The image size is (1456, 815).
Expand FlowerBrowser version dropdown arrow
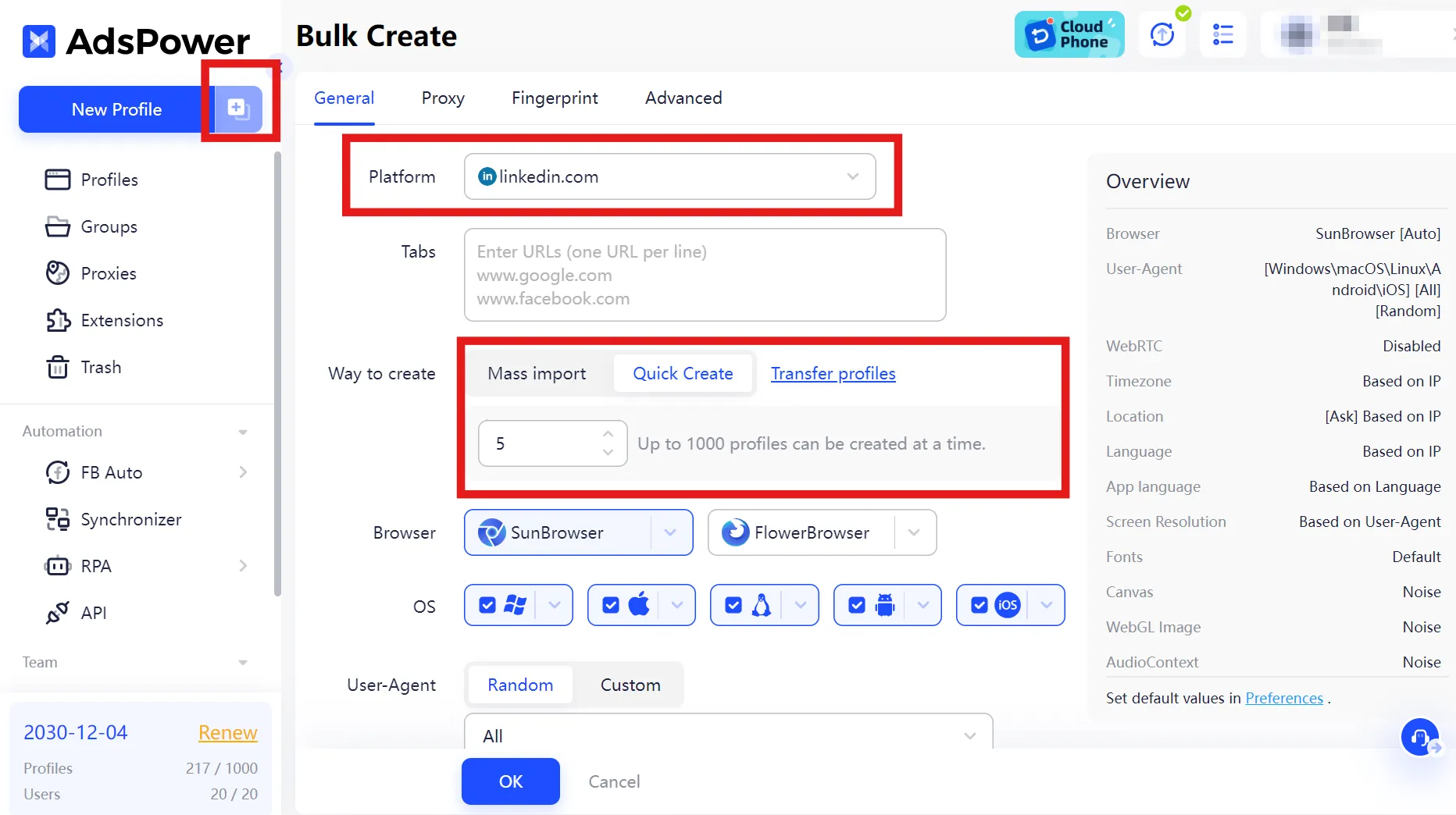[914, 532]
